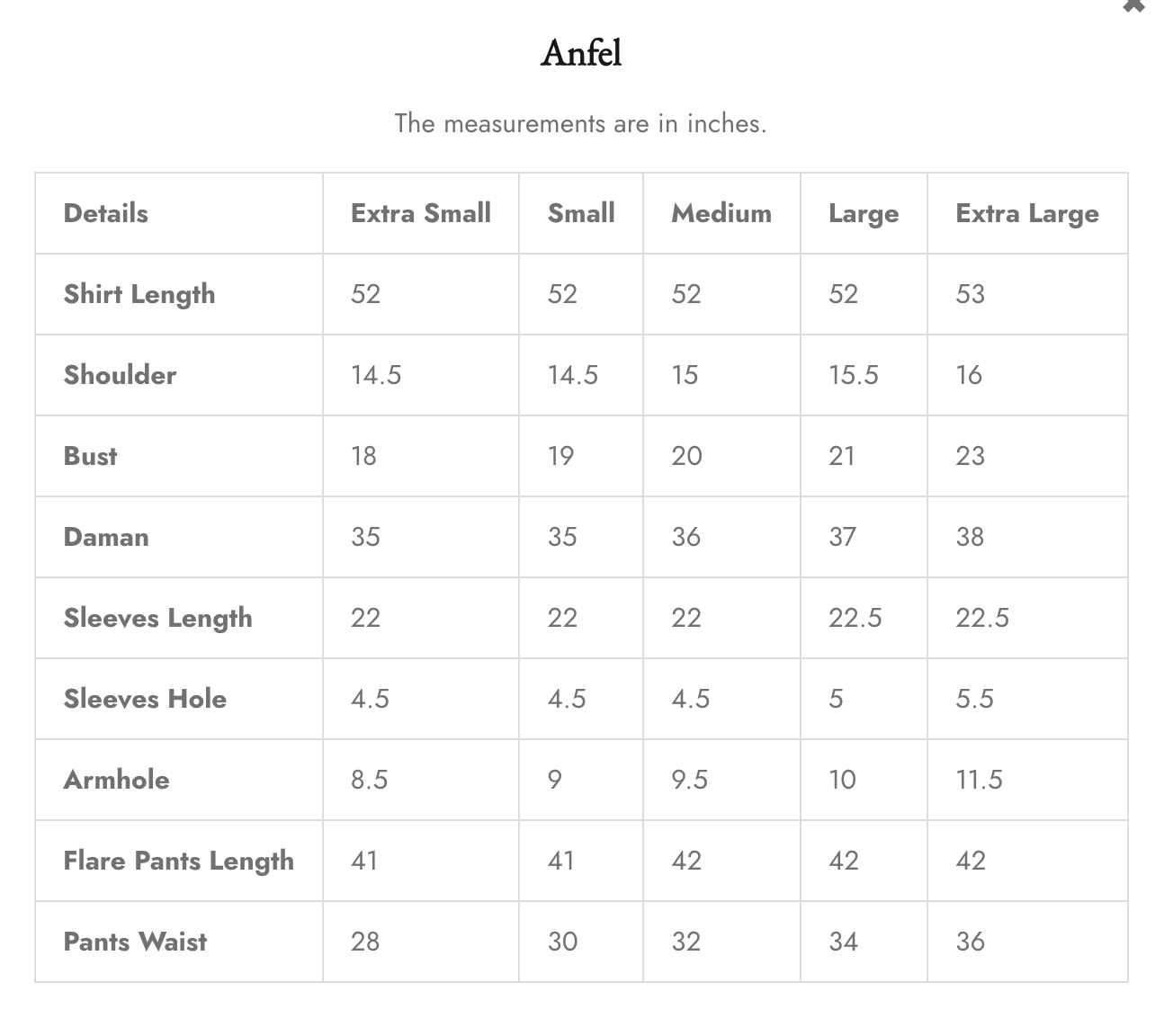The image size is (1164, 1036).
Task: Click the Bust row label
Action: (x=91, y=456)
